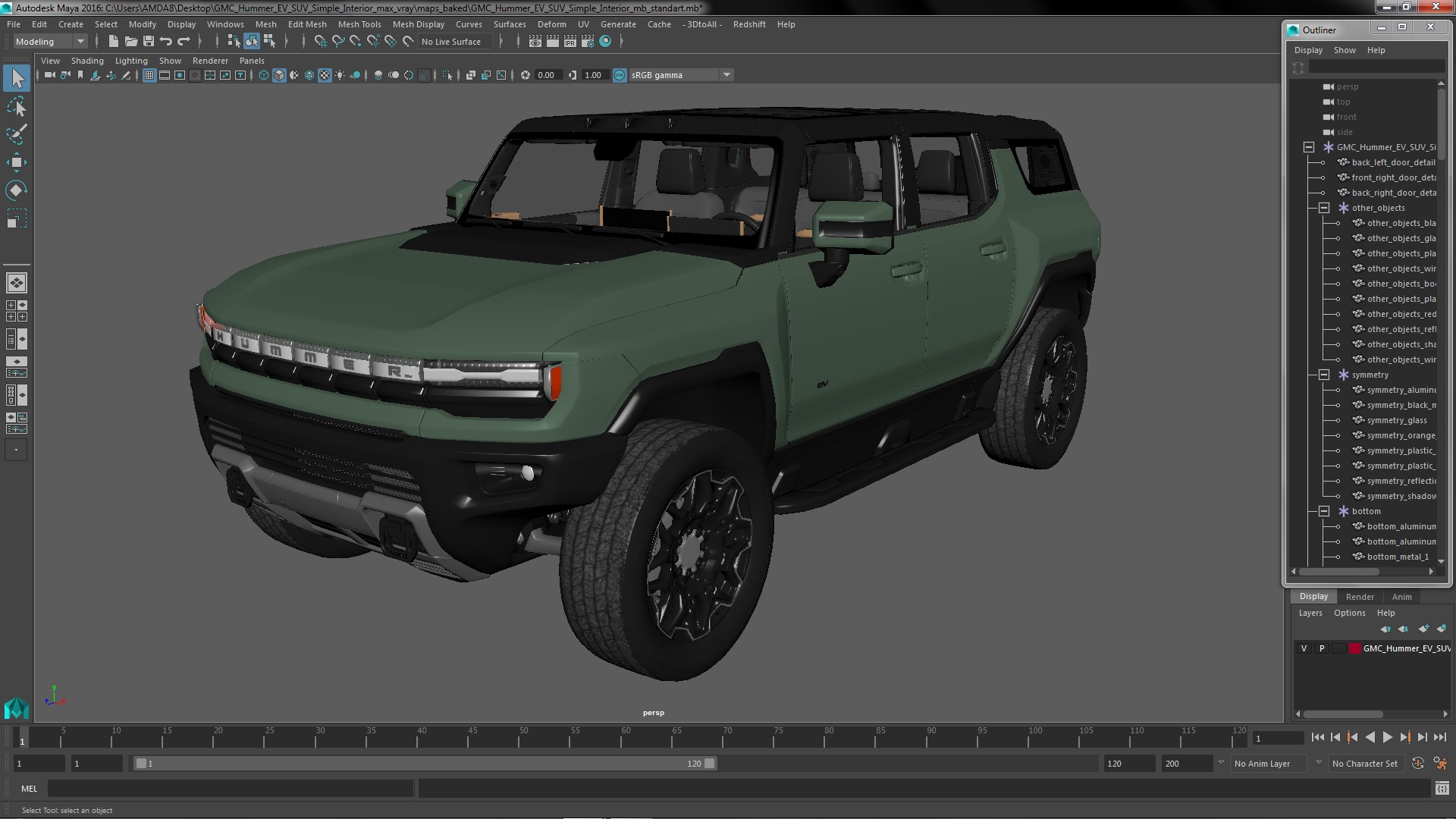This screenshot has height=819, width=1456.
Task: Select symmetry_glass in Outliner
Action: [x=1396, y=420]
